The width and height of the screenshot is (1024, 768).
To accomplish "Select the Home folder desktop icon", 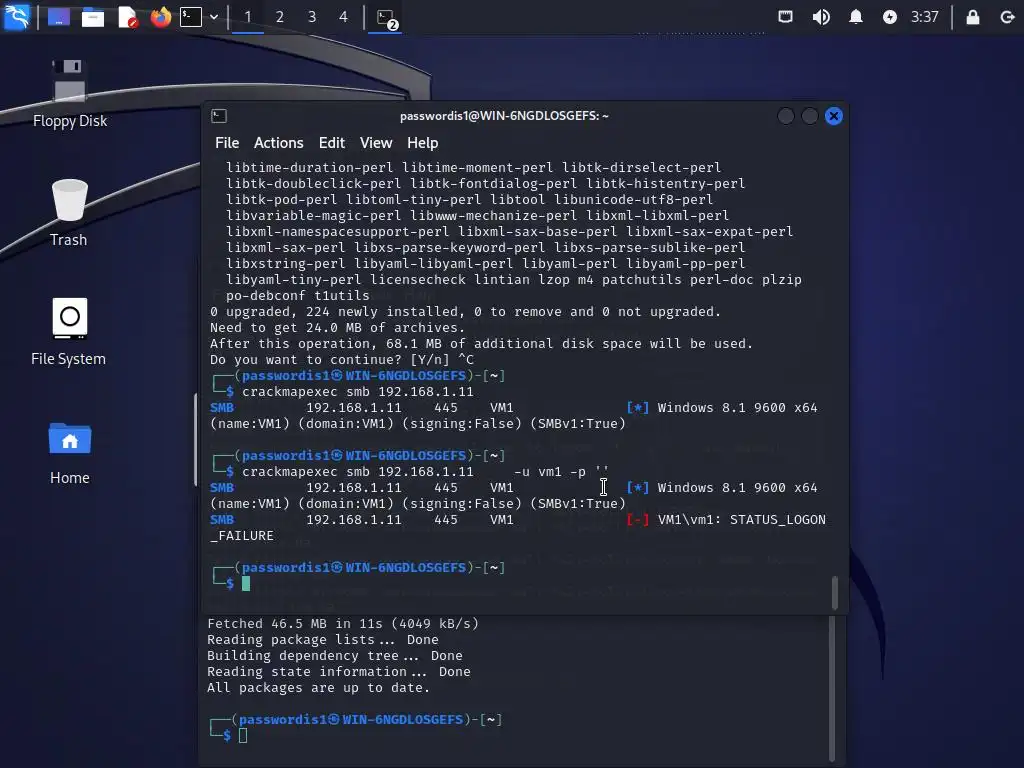I will coord(70,453).
